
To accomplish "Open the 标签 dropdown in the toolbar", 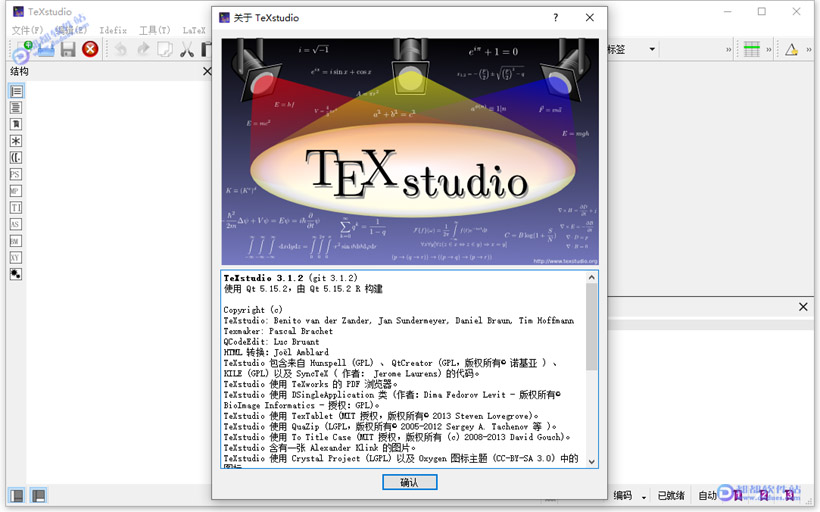I will coord(652,50).
